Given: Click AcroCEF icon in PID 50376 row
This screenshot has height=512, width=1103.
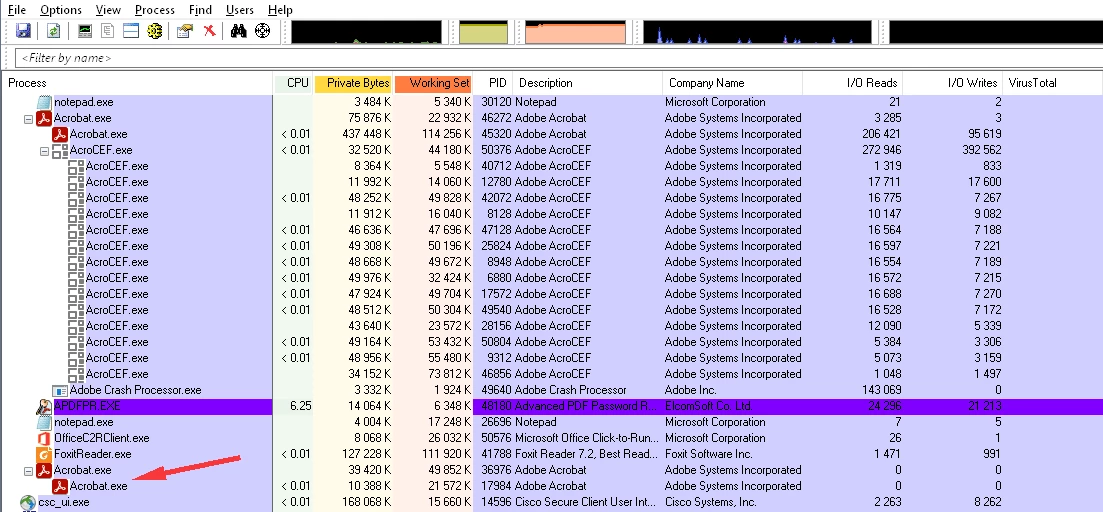Looking at the screenshot, I should click(x=60, y=150).
